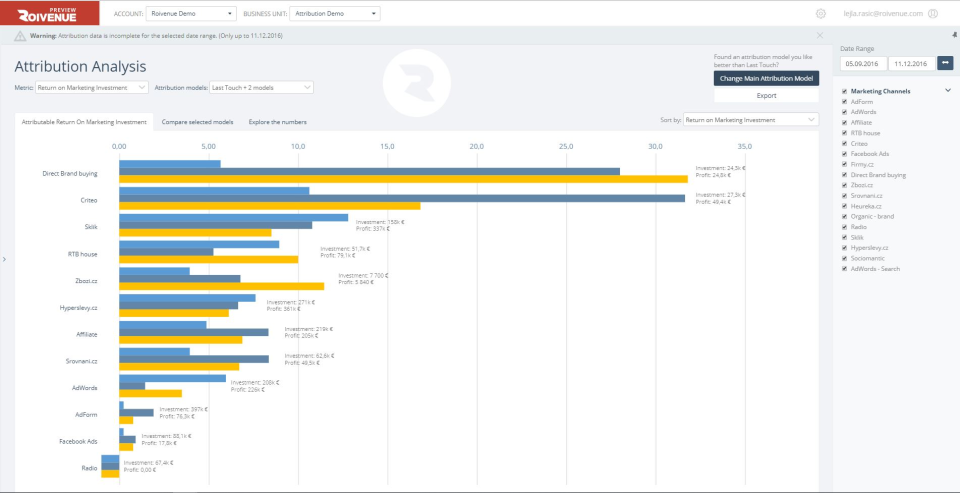Switch to Compare selected models tab
Screen dimensions: 960x493
click(x=197, y=122)
